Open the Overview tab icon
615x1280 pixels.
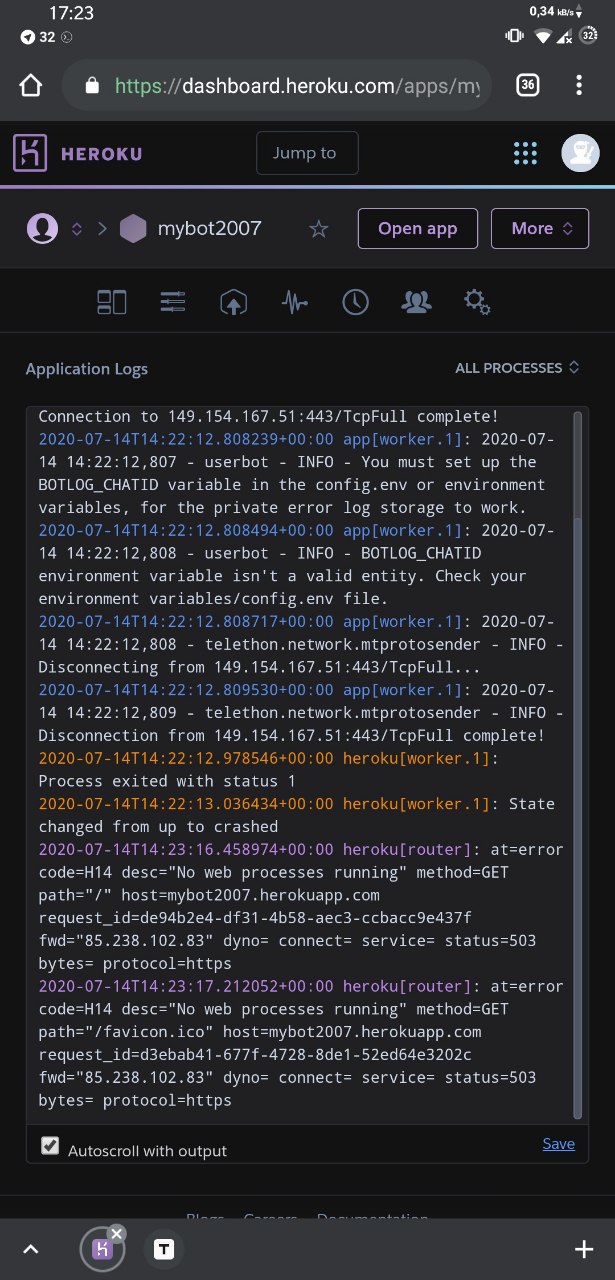(112, 302)
